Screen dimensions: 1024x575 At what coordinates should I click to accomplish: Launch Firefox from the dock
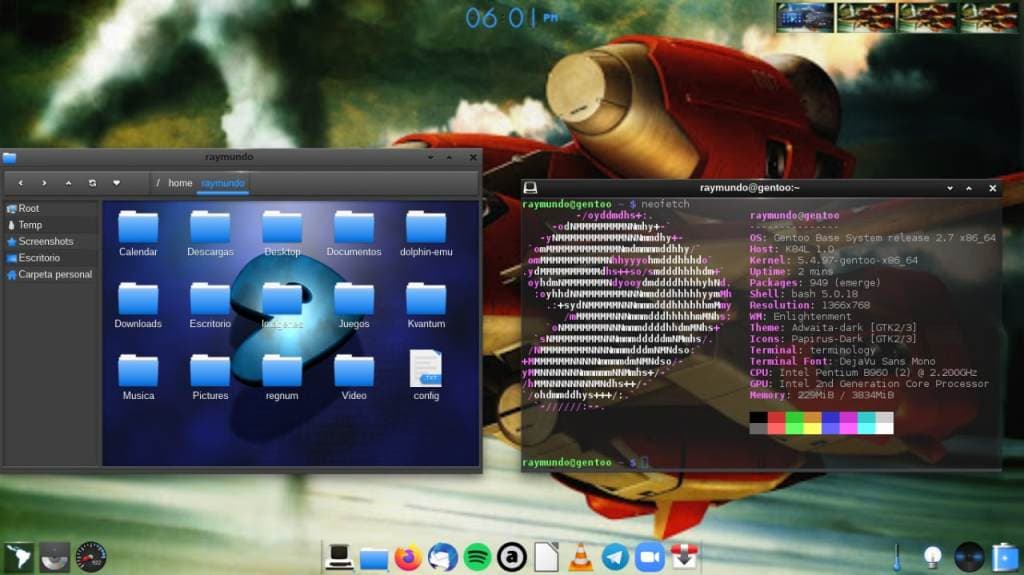point(408,557)
